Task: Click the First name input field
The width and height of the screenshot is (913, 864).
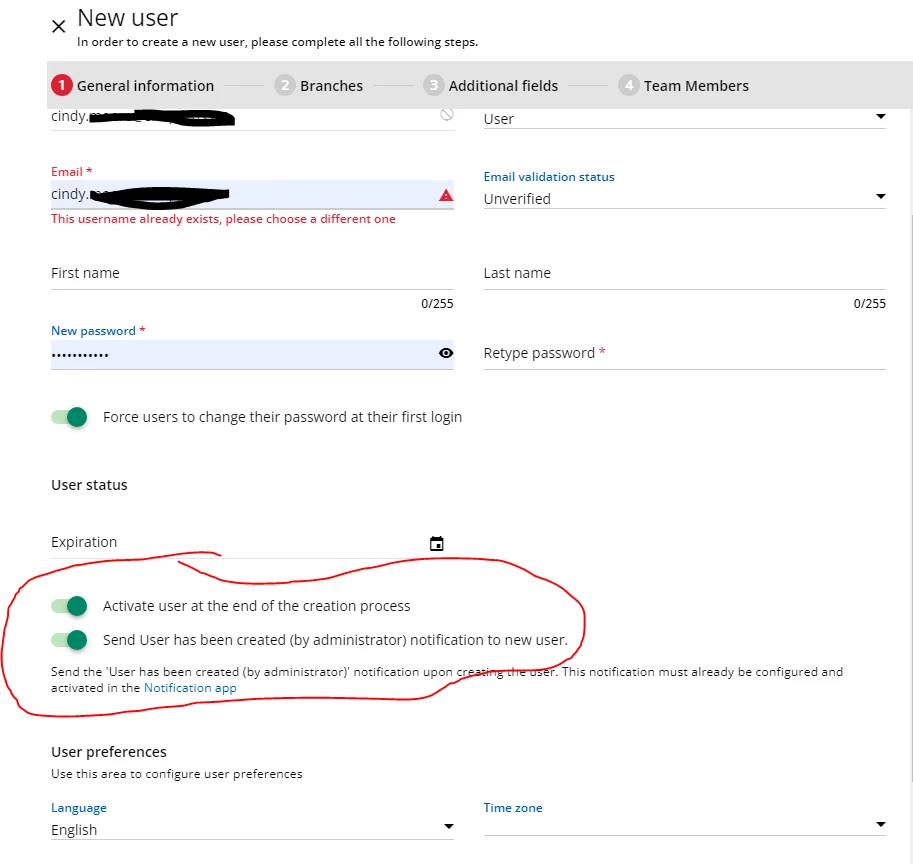Action: click(x=252, y=274)
